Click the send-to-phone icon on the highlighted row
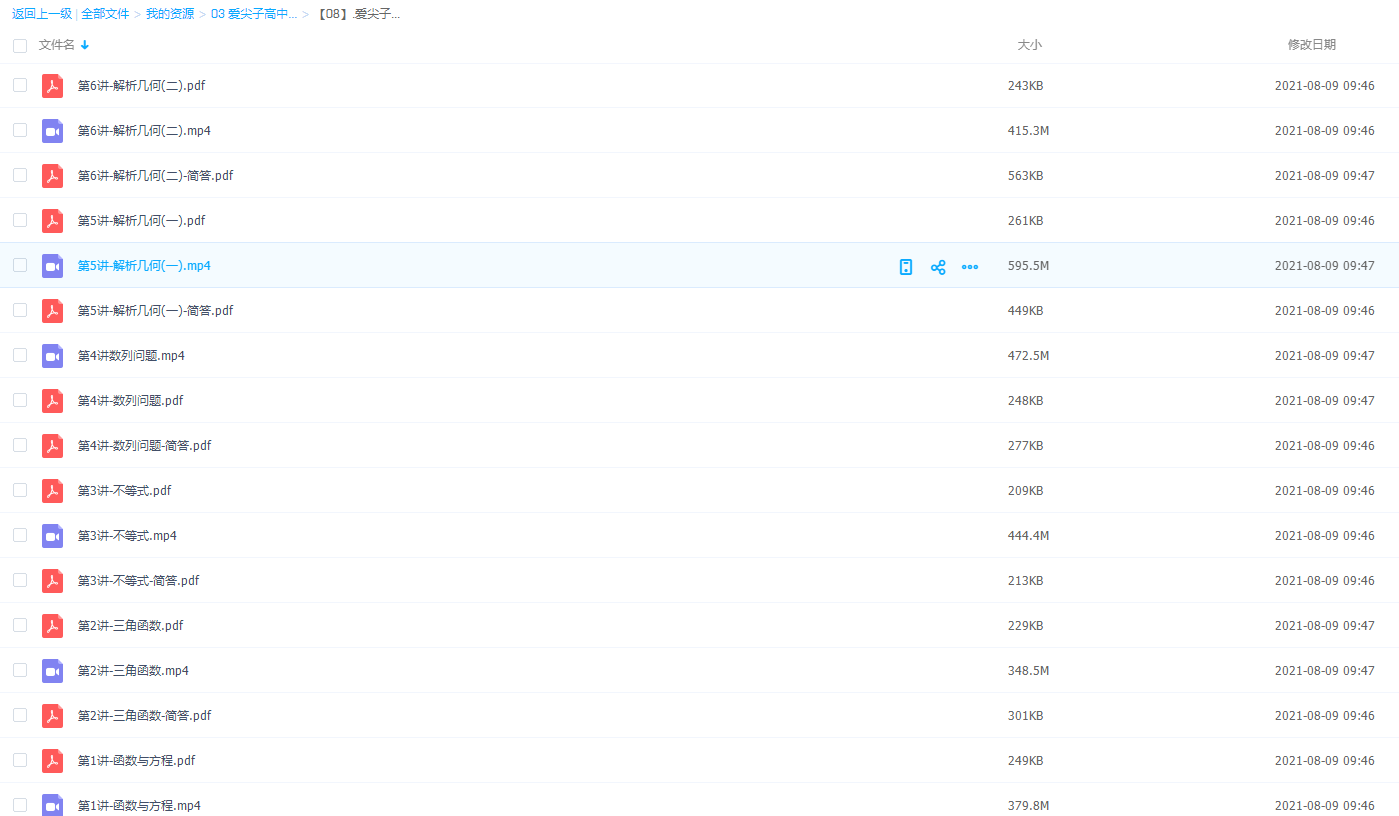The image size is (1399, 816). [x=906, y=267]
